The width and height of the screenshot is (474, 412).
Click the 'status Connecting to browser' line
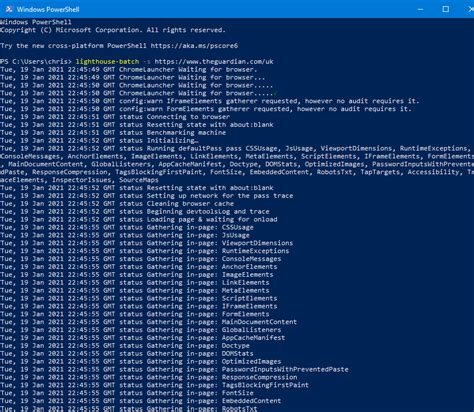(x=115, y=117)
